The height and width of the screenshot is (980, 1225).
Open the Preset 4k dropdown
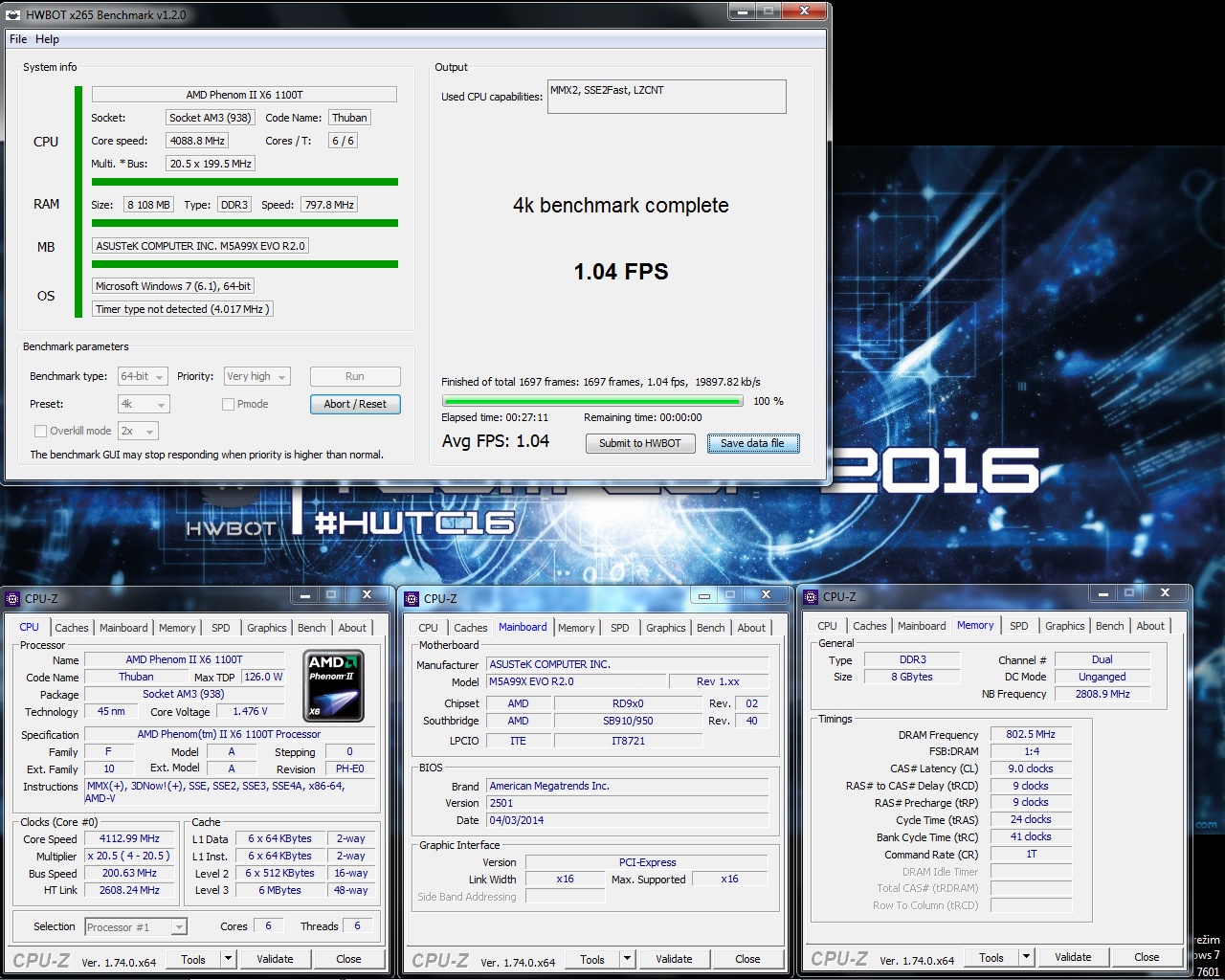(144, 404)
